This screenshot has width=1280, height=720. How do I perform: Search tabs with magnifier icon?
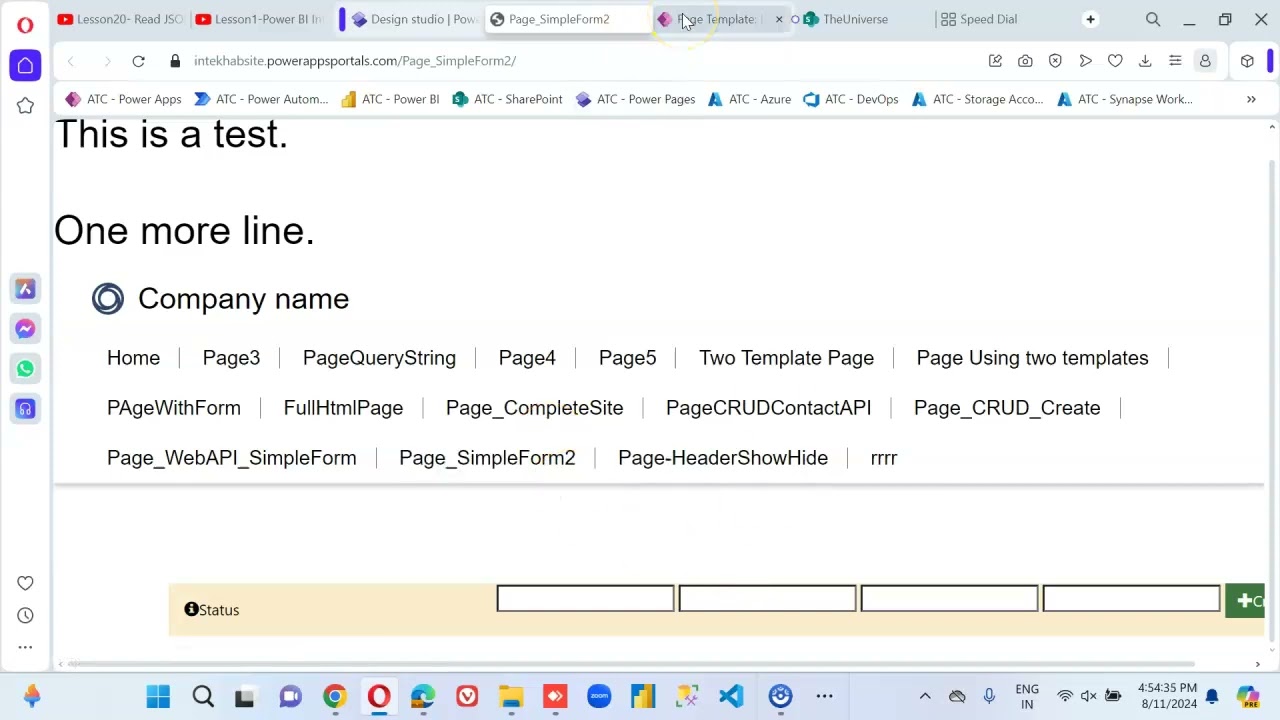1153,19
